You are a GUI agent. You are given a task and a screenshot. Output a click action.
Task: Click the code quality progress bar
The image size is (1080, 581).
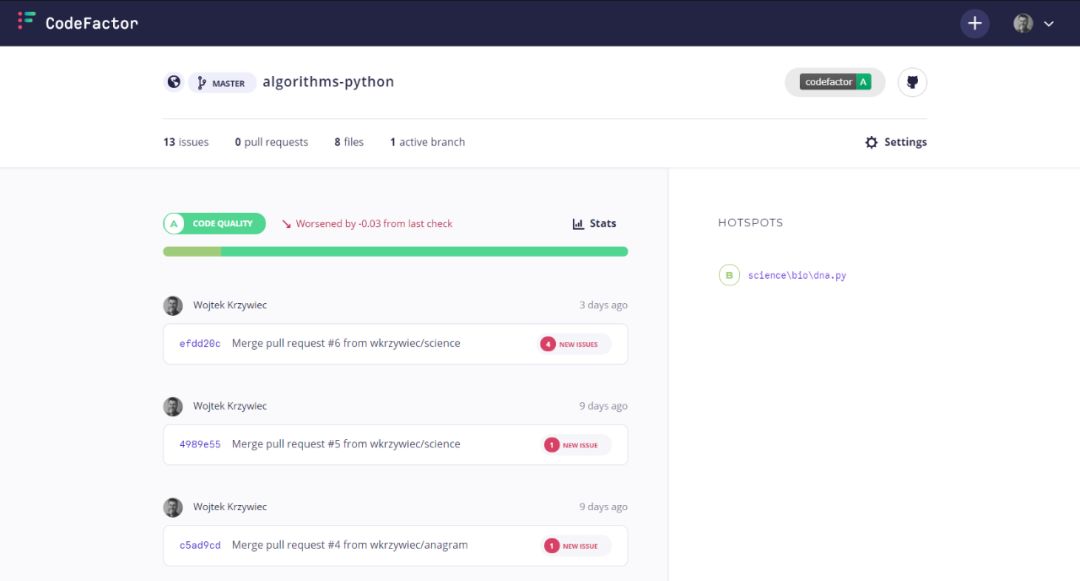(x=395, y=252)
